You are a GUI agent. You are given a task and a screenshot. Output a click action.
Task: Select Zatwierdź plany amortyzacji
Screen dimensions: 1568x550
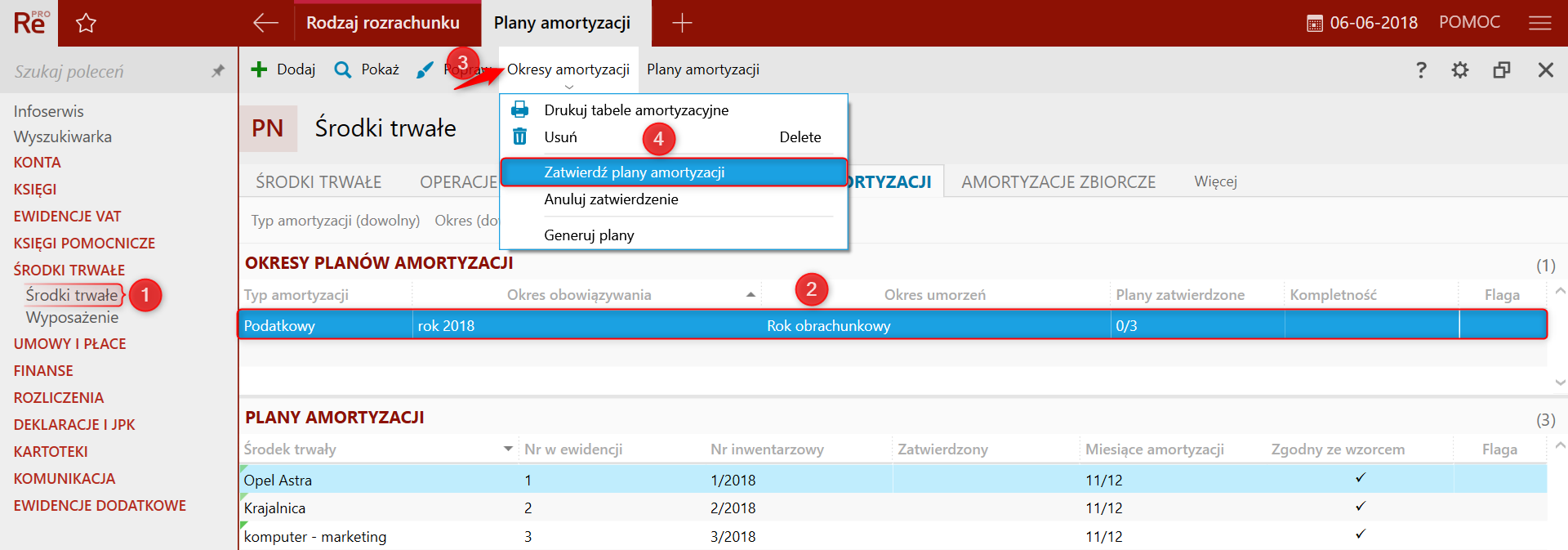674,172
